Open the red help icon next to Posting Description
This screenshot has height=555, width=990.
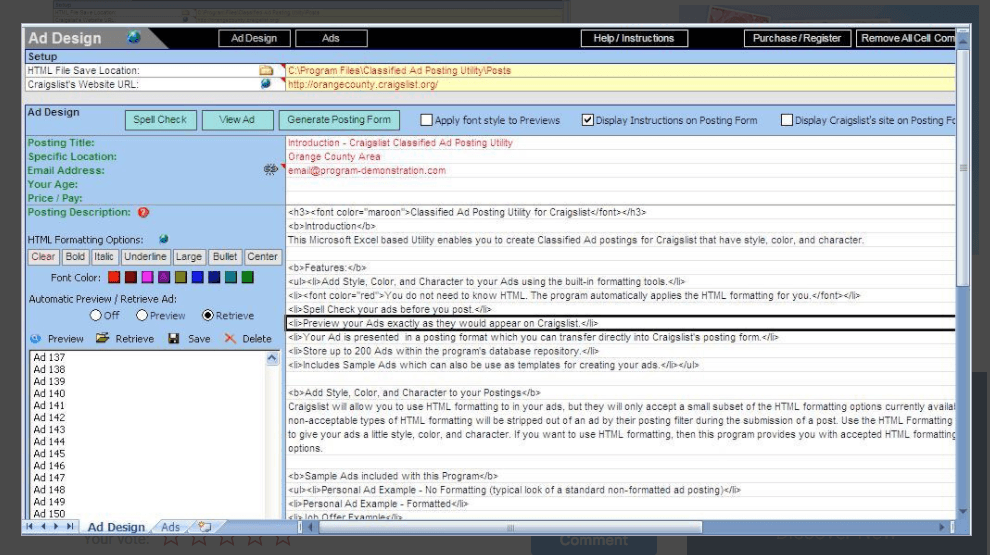click(x=143, y=212)
